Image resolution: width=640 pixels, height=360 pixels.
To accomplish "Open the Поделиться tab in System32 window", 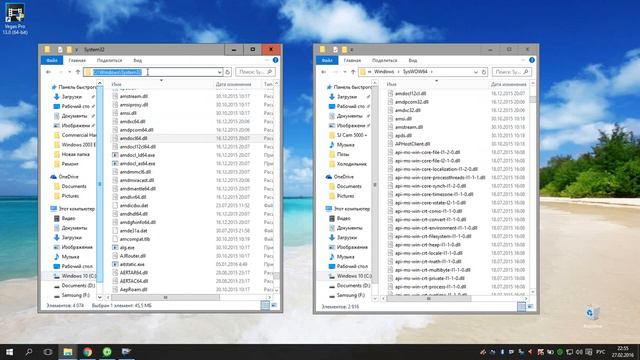I will [x=109, y=60].
